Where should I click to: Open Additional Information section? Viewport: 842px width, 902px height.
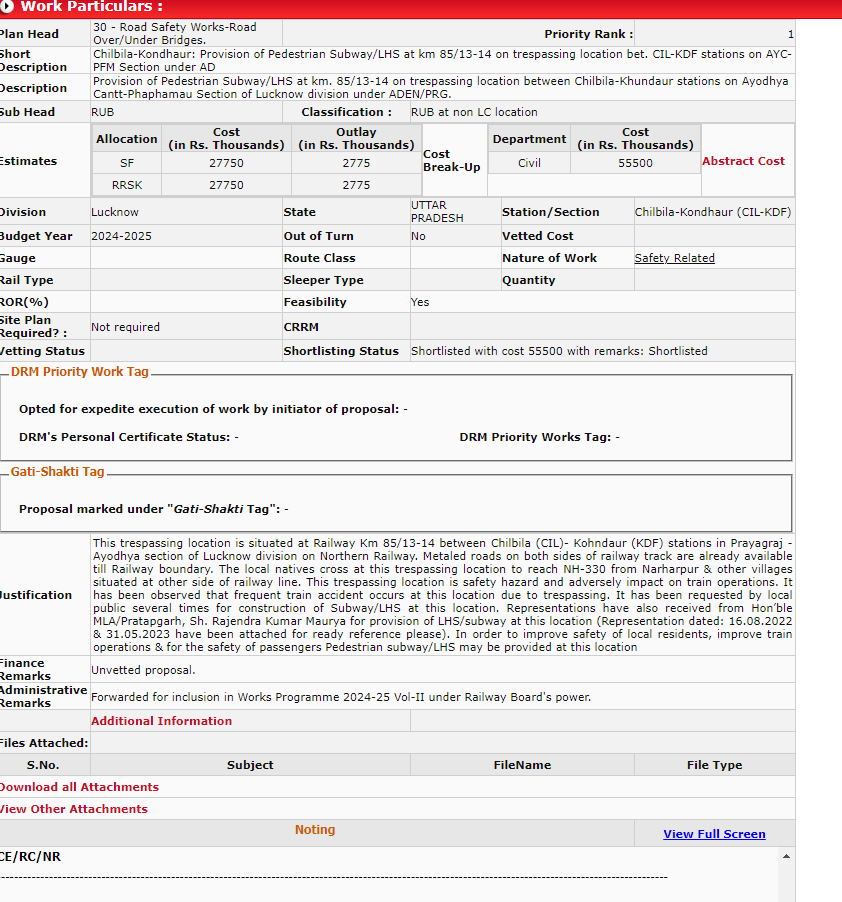point(162,721)
